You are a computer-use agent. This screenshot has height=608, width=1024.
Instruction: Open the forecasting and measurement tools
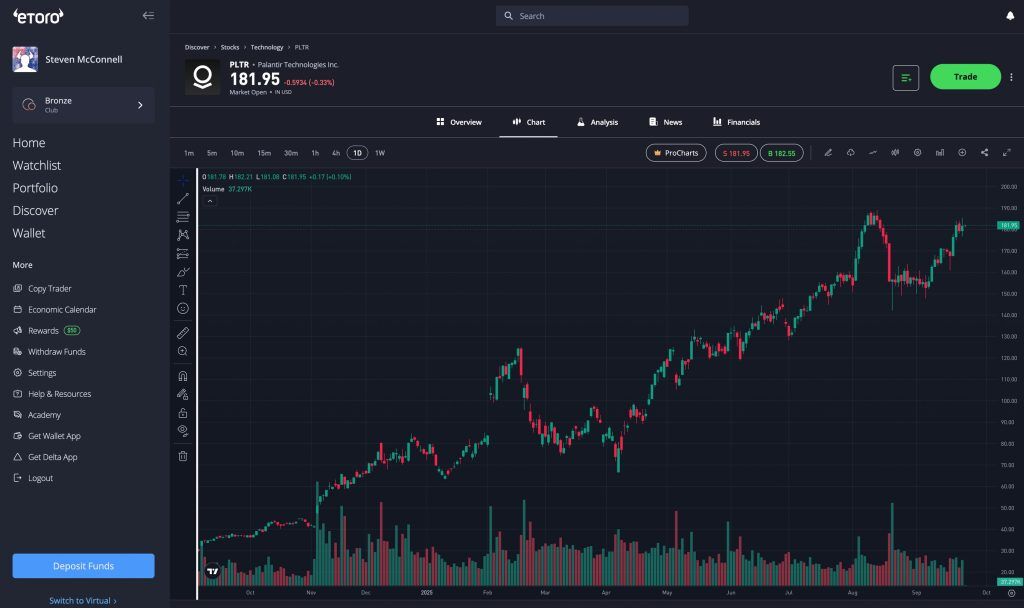[x=183, y=253]
